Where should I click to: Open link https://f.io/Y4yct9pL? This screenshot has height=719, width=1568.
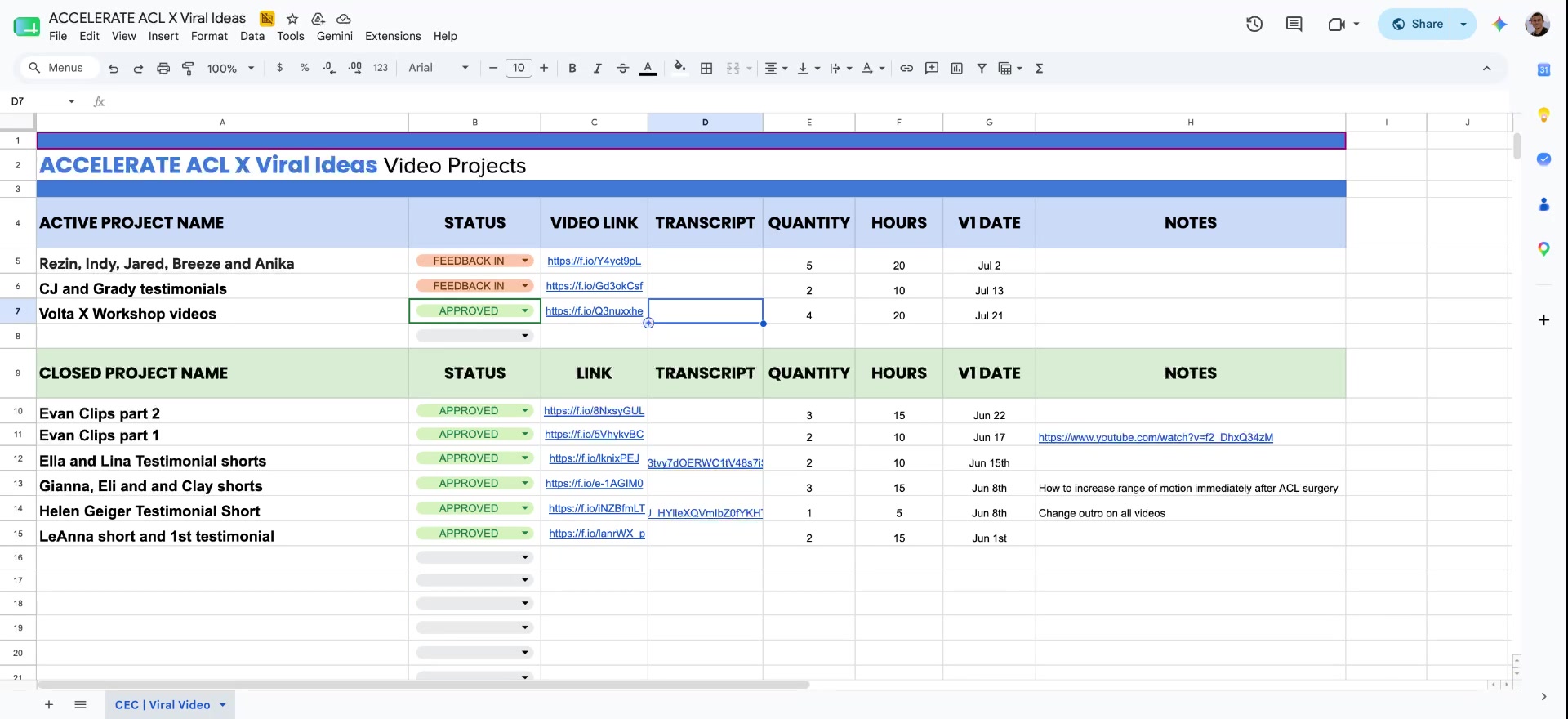click(x=594, y=261)
